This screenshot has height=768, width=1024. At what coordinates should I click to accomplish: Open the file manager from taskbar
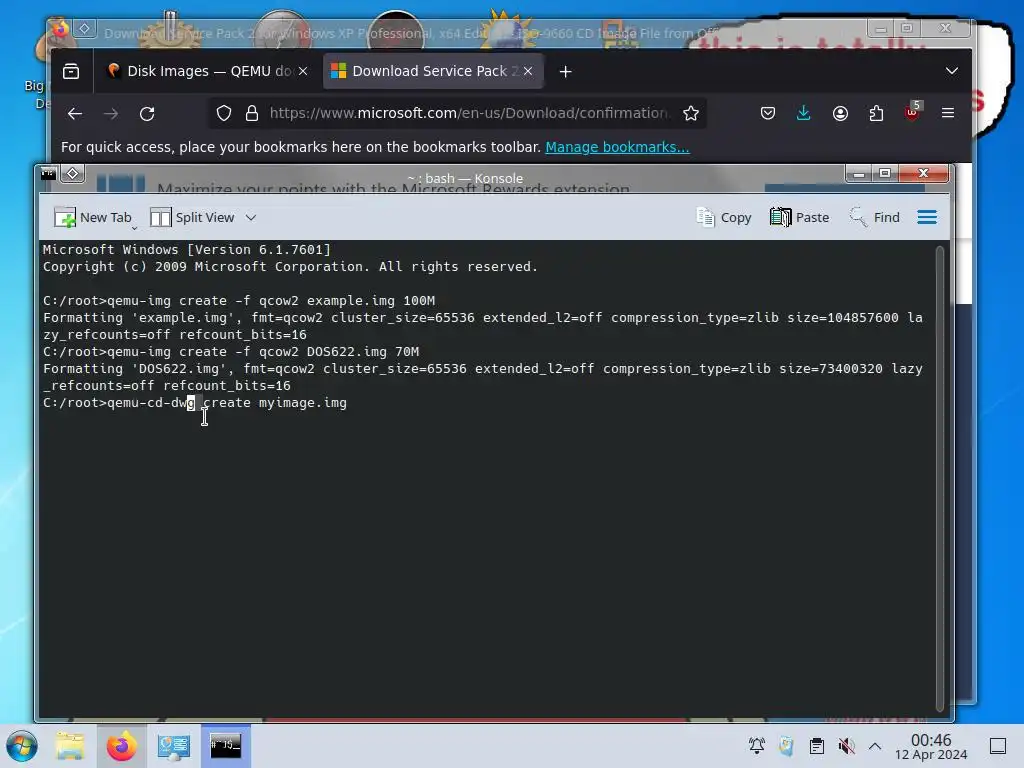pyautogui.click(x=70, y=746)
